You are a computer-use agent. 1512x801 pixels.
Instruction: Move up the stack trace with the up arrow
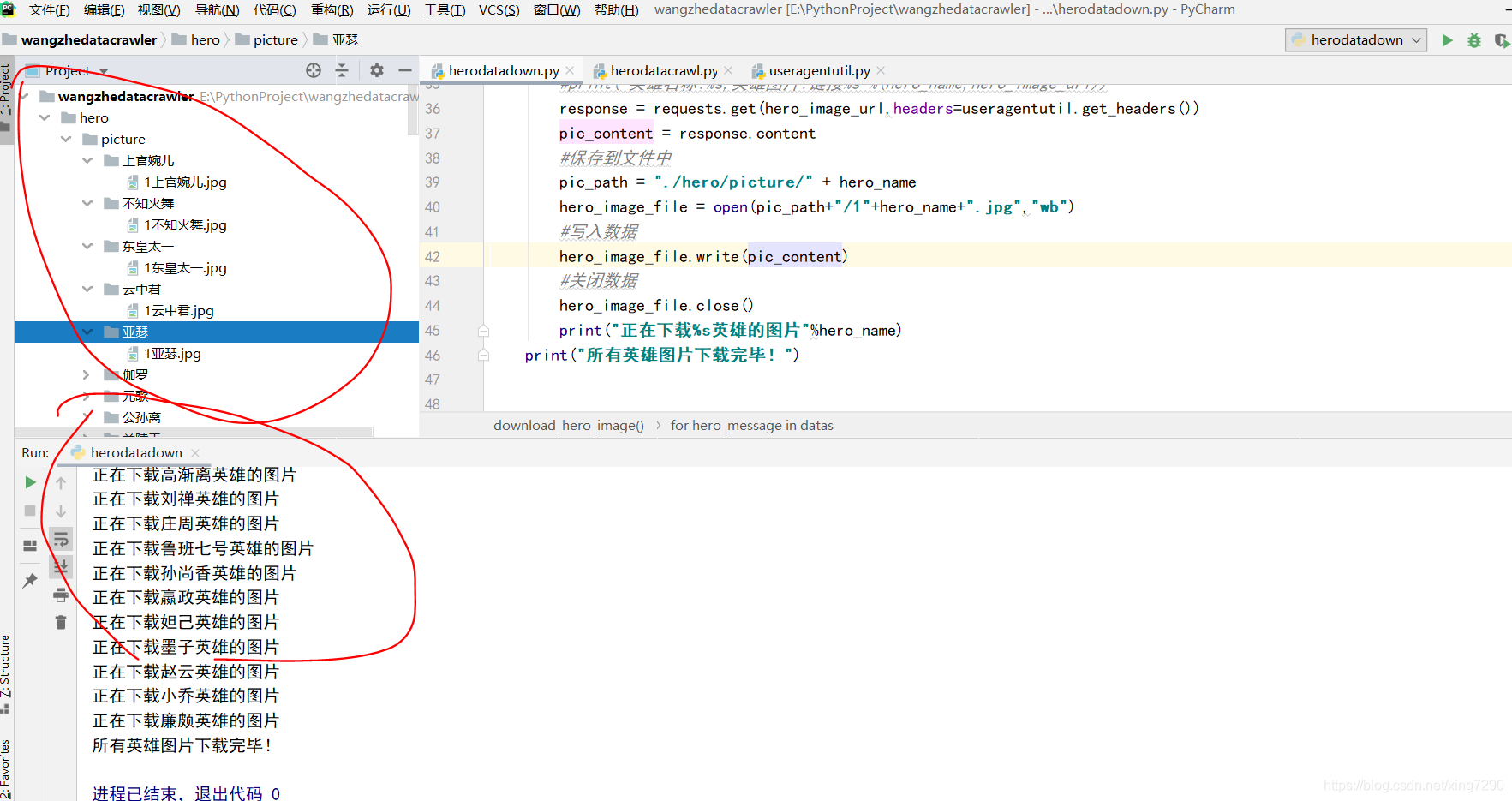(61, 483)
